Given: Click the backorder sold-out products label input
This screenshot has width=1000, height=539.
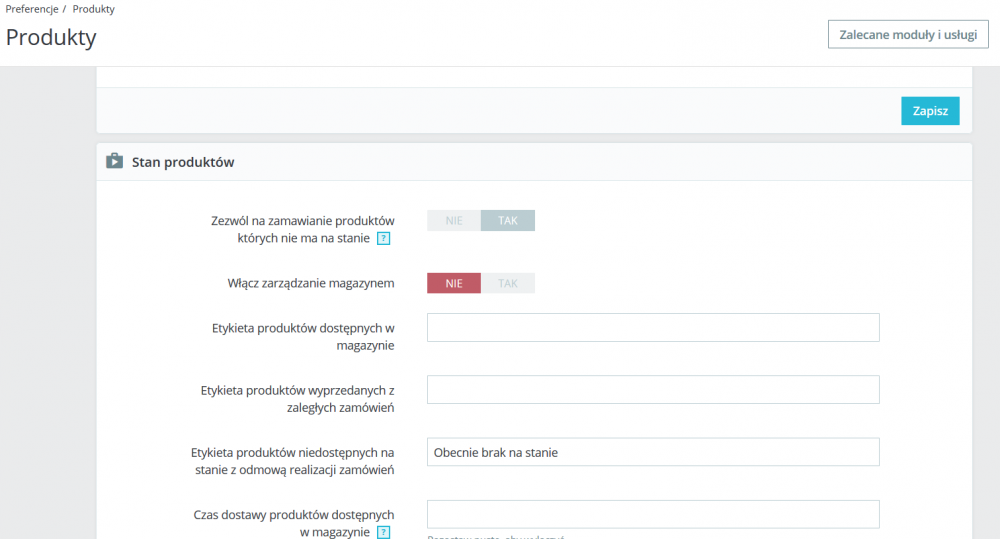Looking at the screenshot, I should coord(653,390).
